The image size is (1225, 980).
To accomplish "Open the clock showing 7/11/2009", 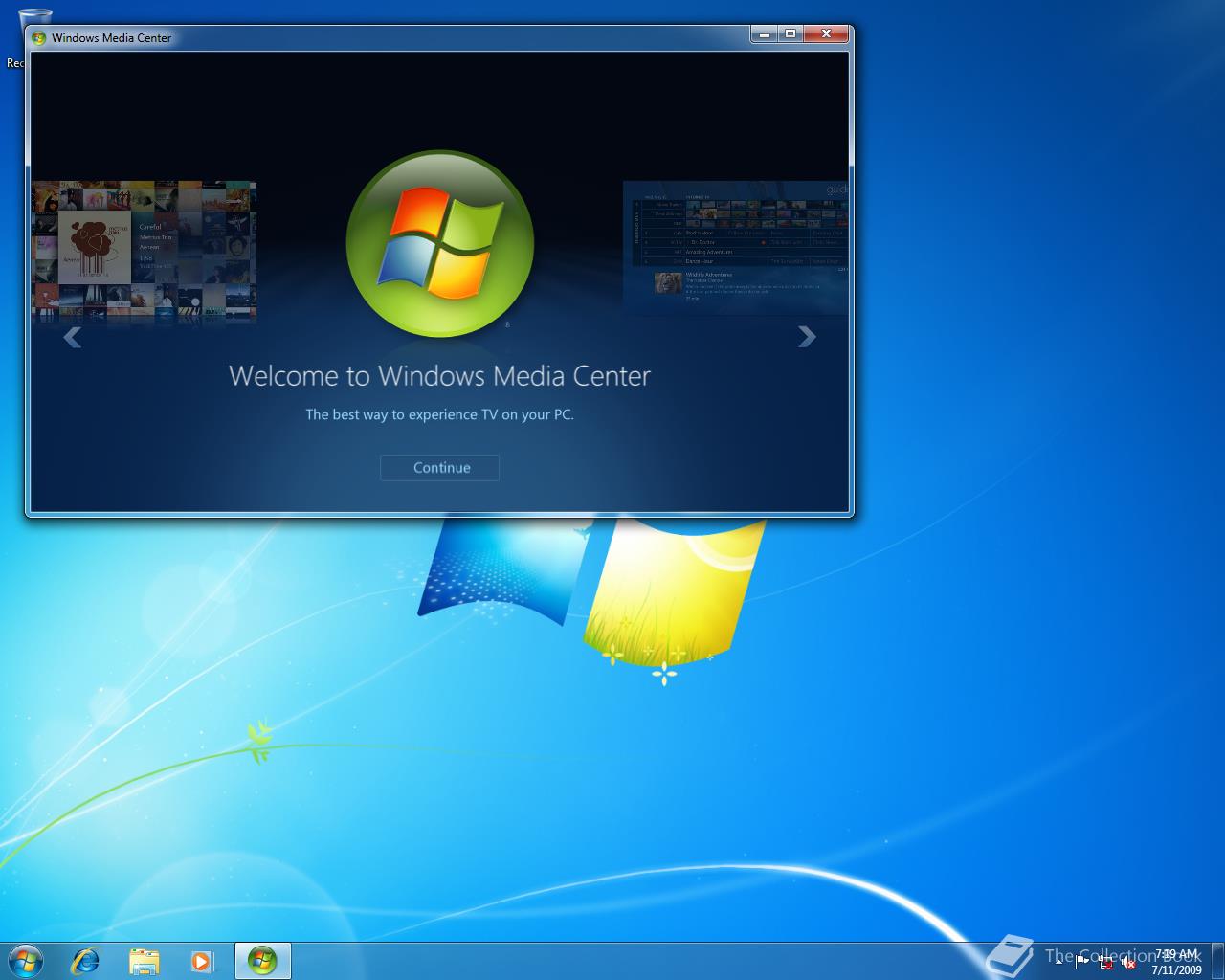I will click(x=1176, y=962).
